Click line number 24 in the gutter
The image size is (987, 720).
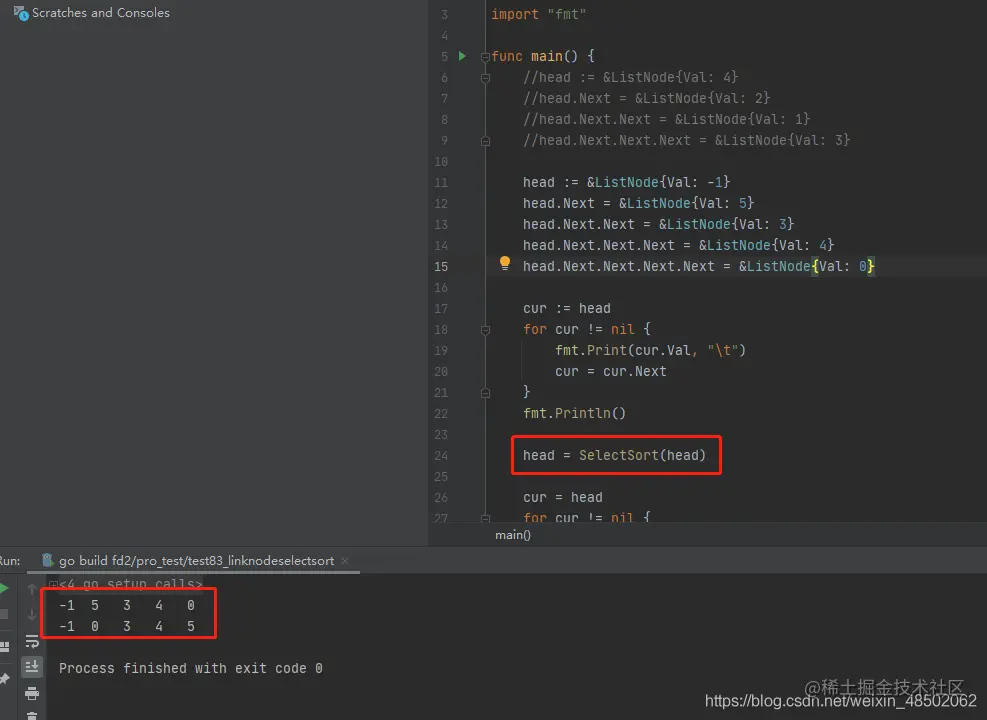[441, 456]
